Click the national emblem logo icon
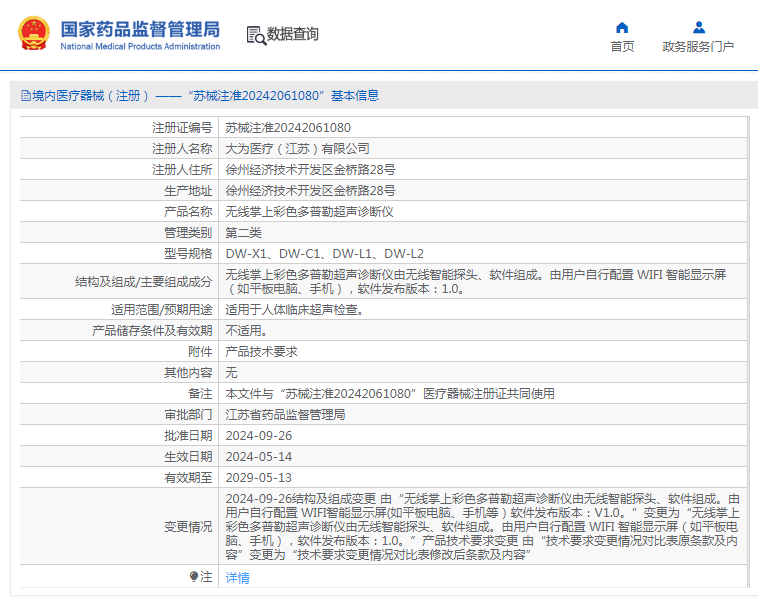The image size is (758, 601). pos(34,34)
